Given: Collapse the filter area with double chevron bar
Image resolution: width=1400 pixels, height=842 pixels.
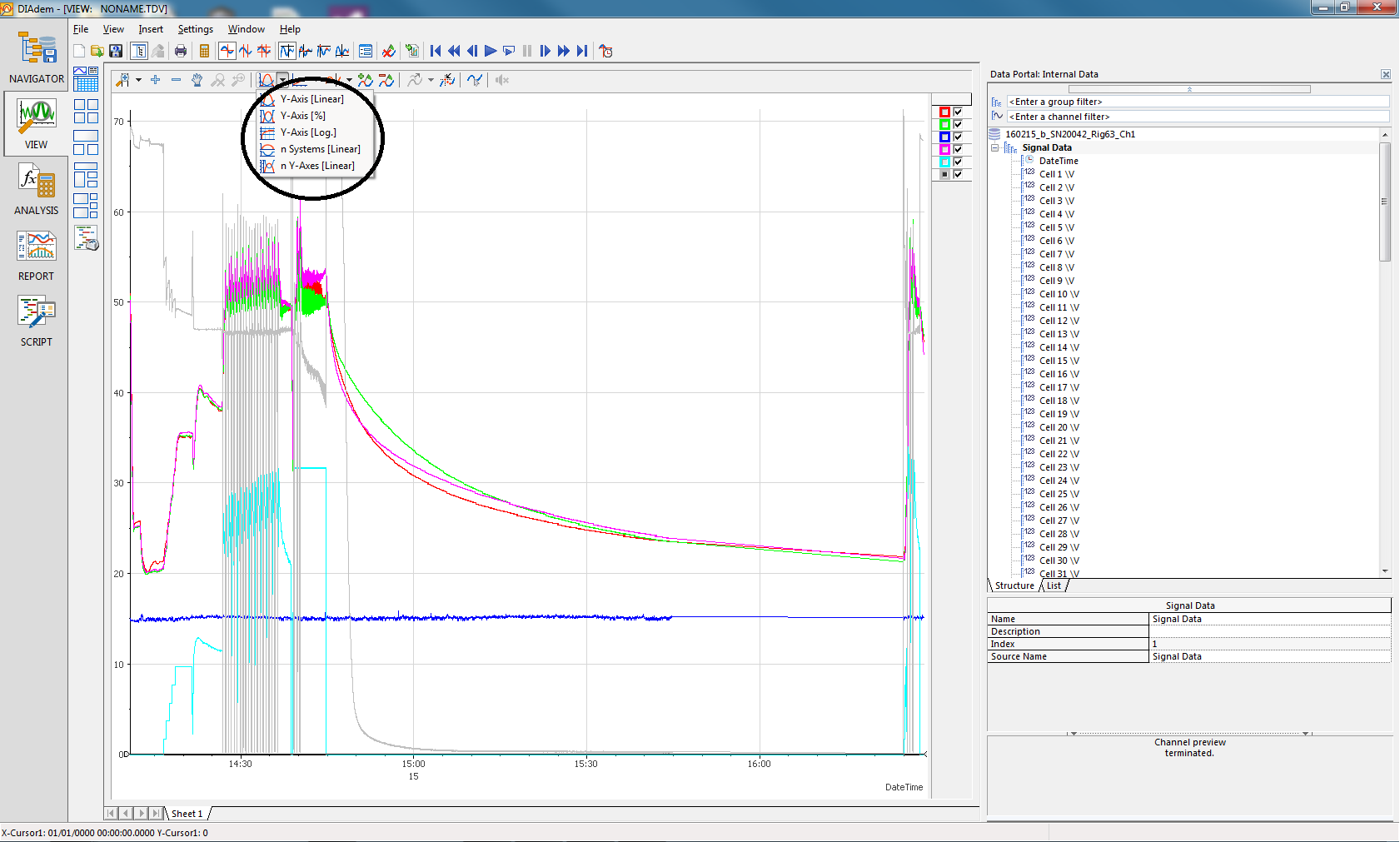Looking at the screenshot, I should [x=1189, y=89].
